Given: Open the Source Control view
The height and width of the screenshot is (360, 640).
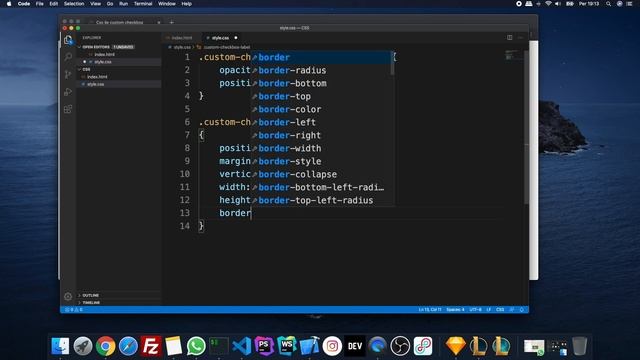Looking at the screenshot, I should point(68,75).
